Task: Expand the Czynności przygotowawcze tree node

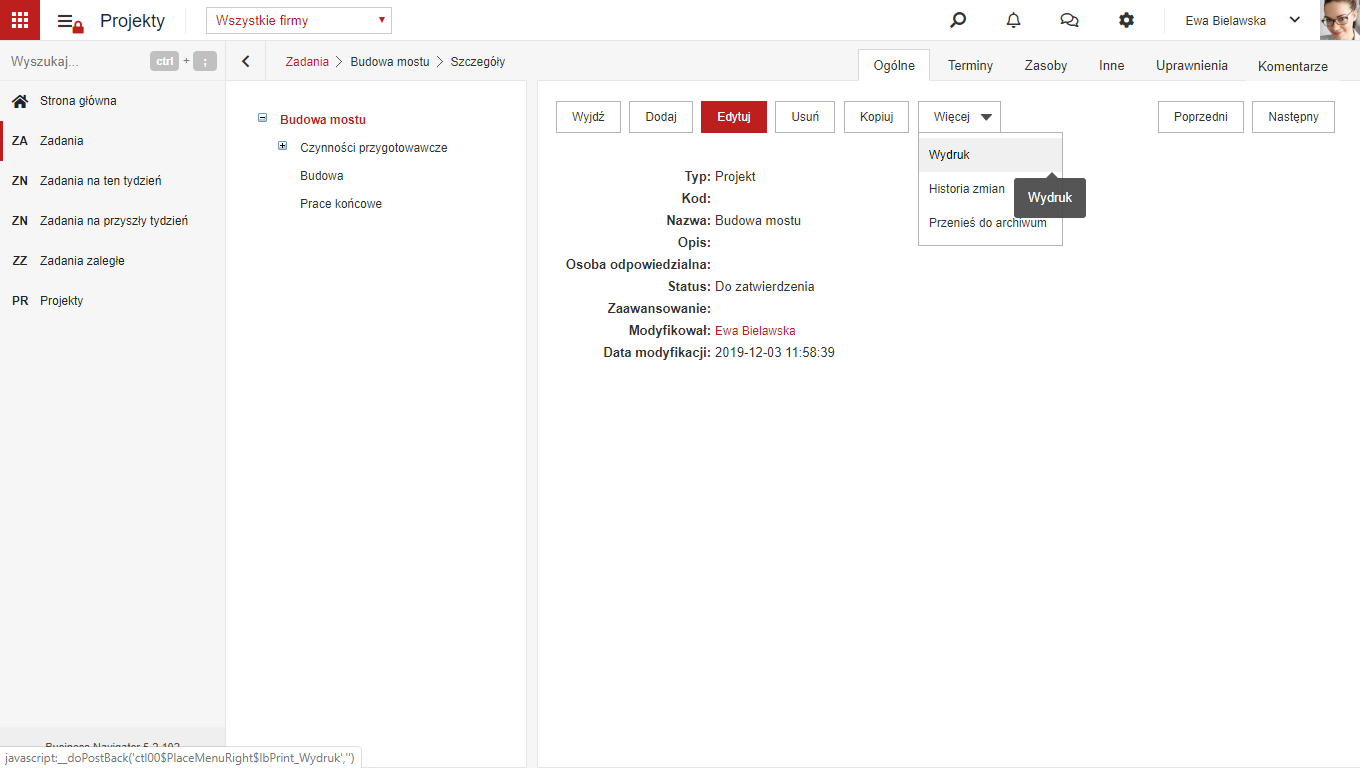Action: pyautogui.click(x=283, y=146)
